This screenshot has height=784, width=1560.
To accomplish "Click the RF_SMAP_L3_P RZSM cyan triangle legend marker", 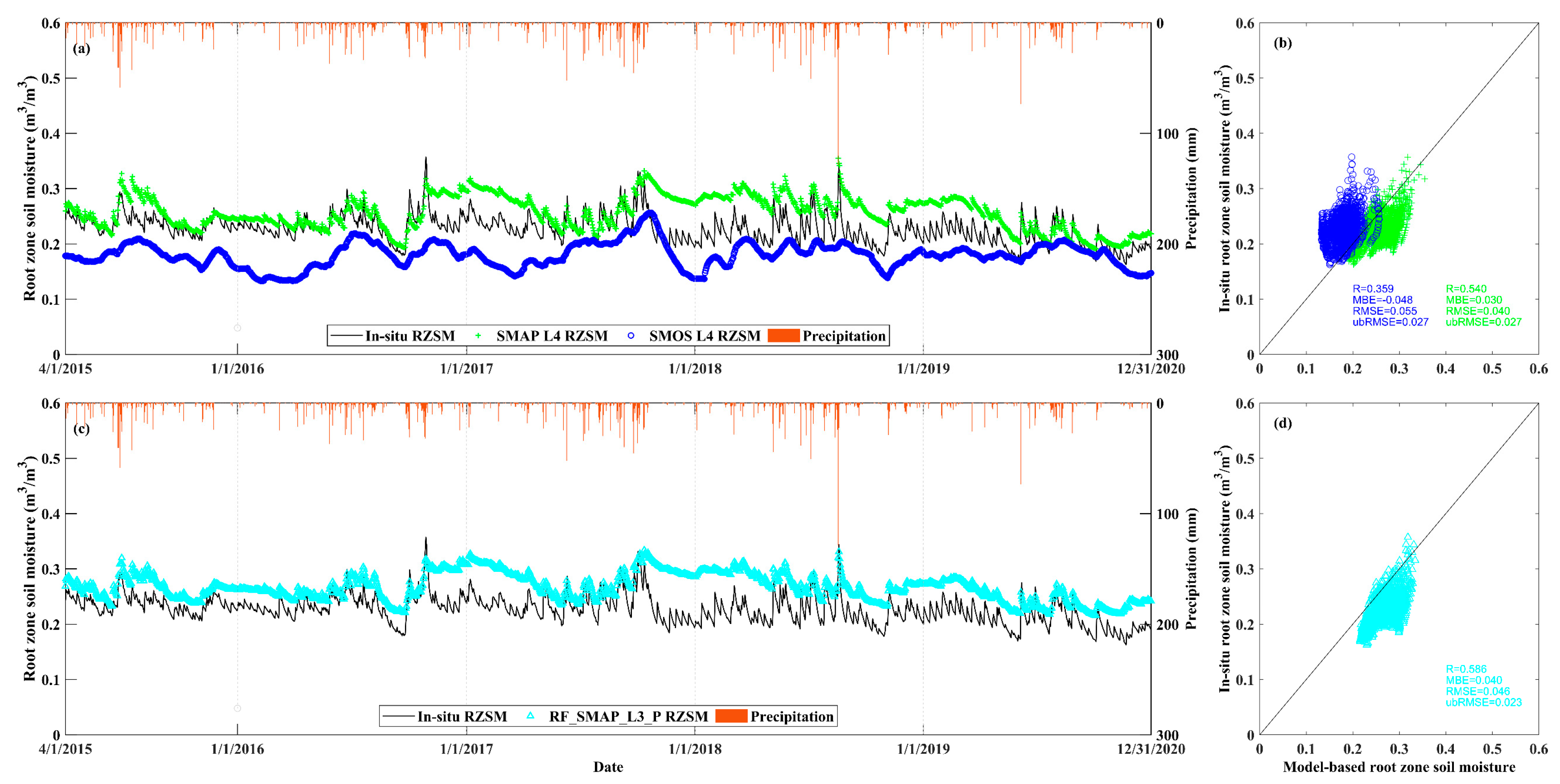I will (x=531, y=716).
